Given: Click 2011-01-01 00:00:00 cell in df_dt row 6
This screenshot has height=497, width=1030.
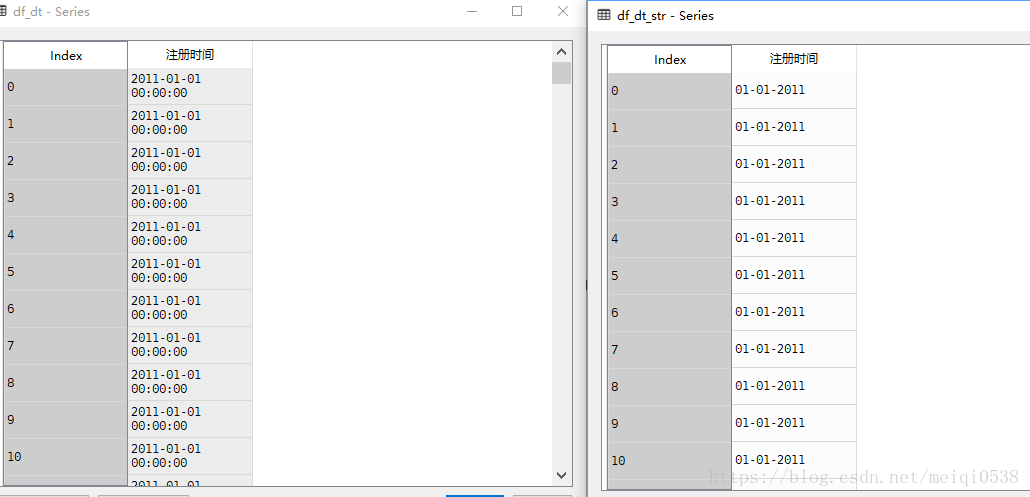Looking at the screenshot, I should [x=190, y=309].
